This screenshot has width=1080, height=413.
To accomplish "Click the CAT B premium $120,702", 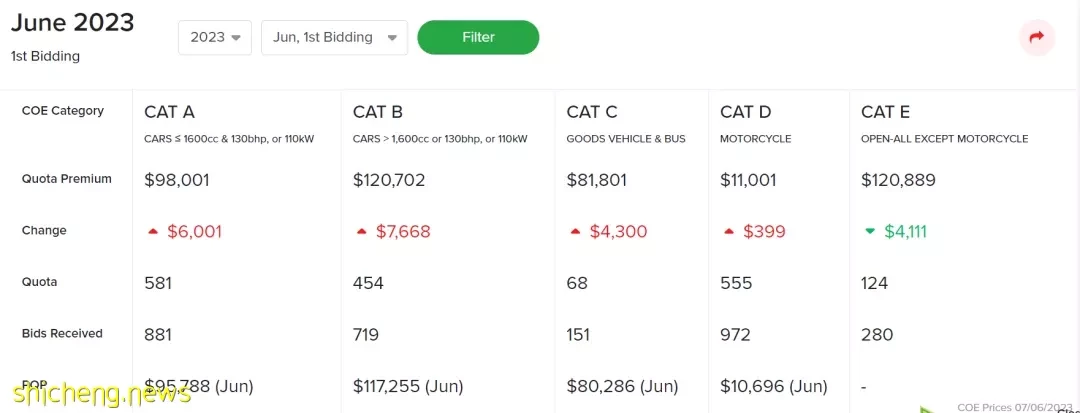I will [x=388, y=180].
